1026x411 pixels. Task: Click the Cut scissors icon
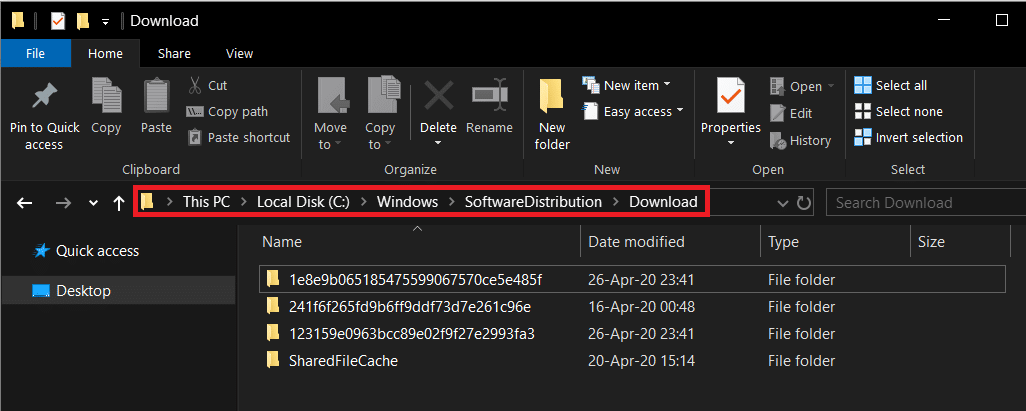pos(196,86)
